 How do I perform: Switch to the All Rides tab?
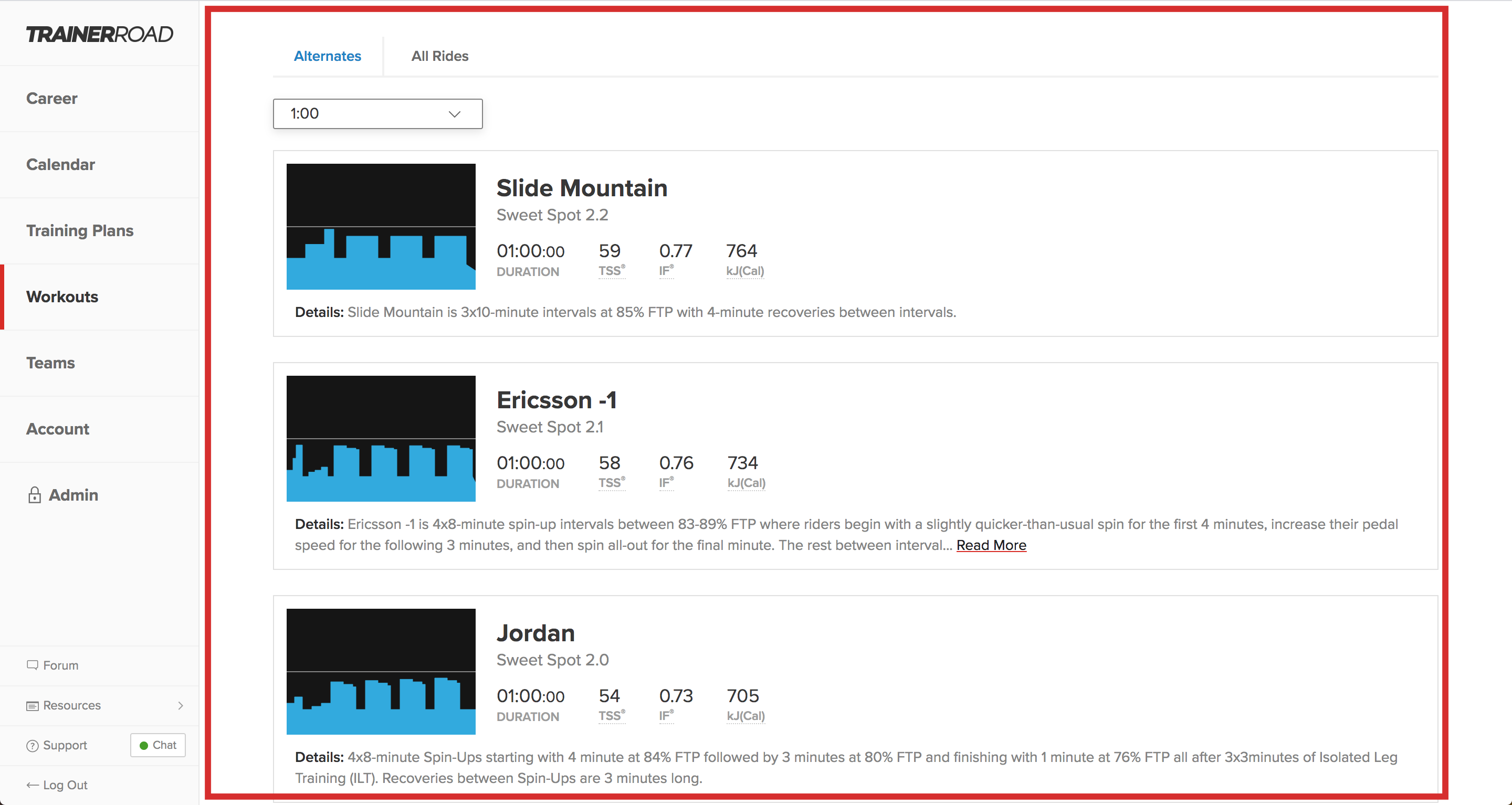tap(439, 56)
